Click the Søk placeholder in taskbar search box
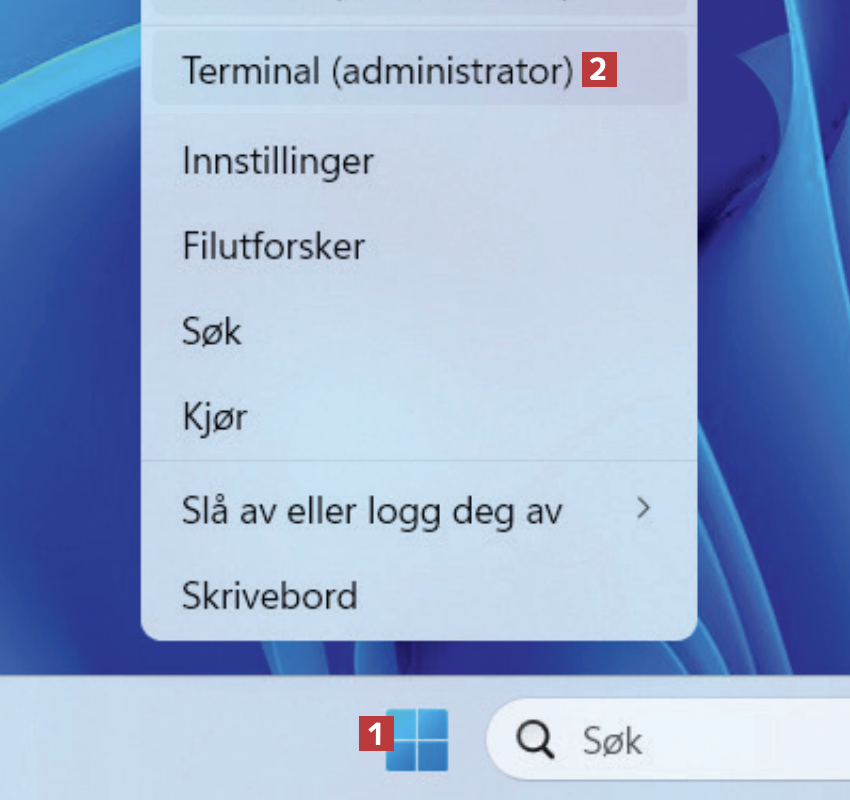 coord(612,741)
